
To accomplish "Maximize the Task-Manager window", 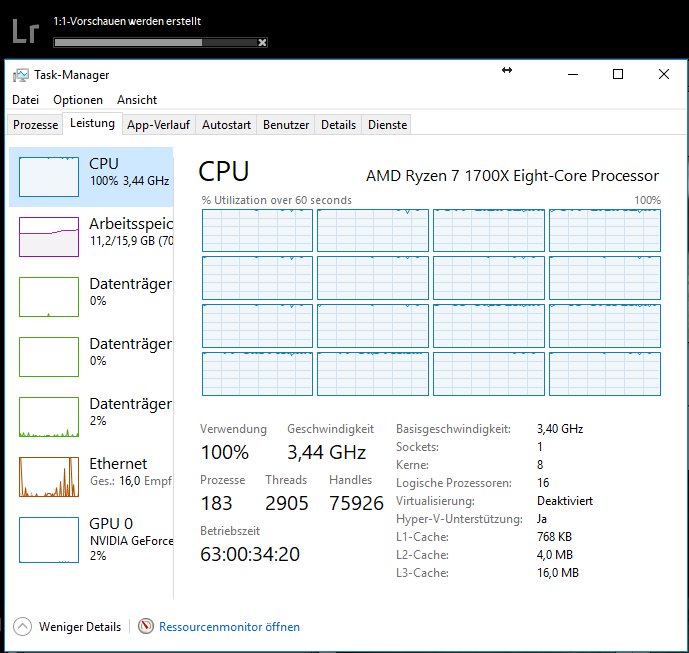I will point(618,74).
